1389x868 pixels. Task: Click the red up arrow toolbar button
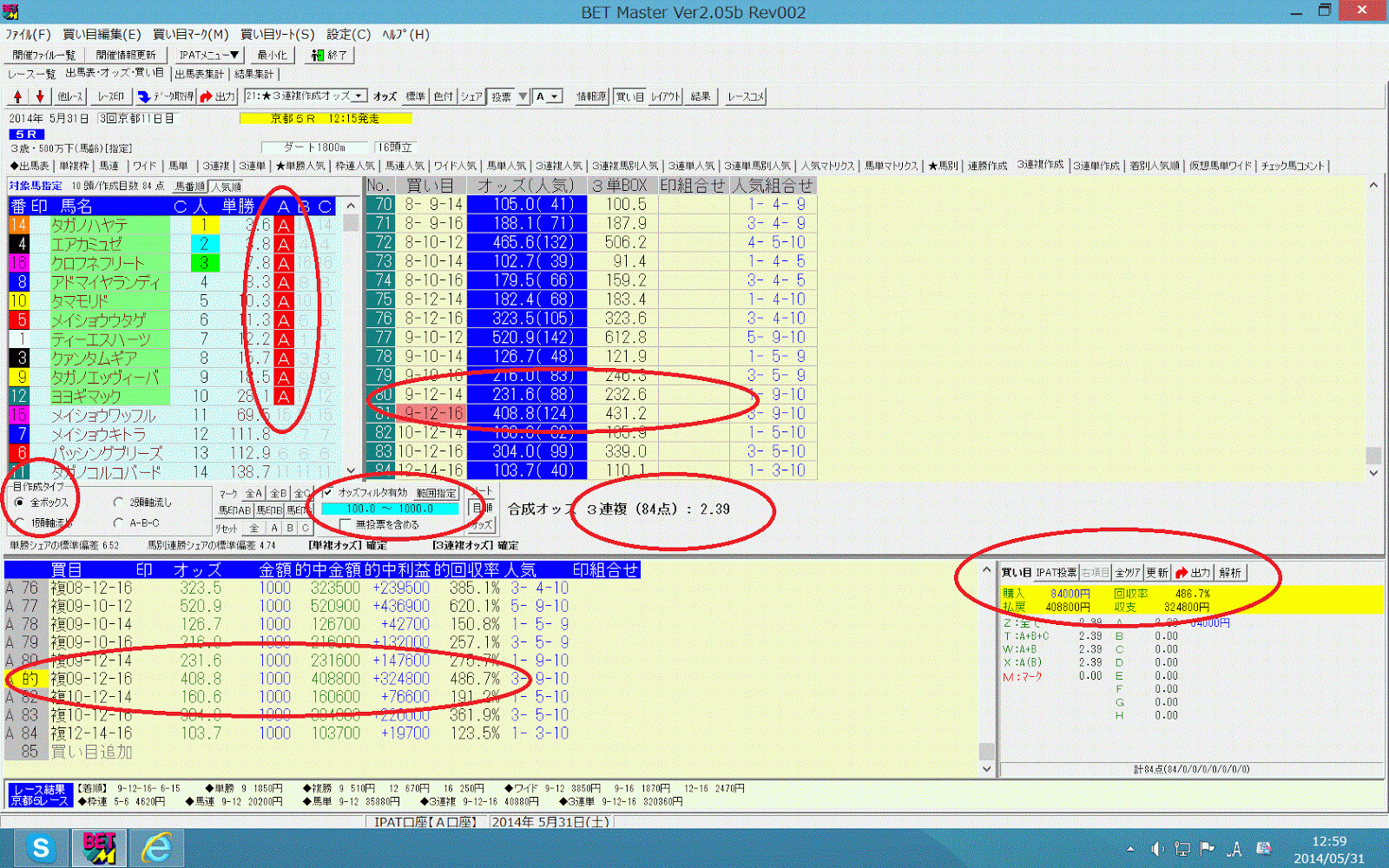click(x=17, y=96)
